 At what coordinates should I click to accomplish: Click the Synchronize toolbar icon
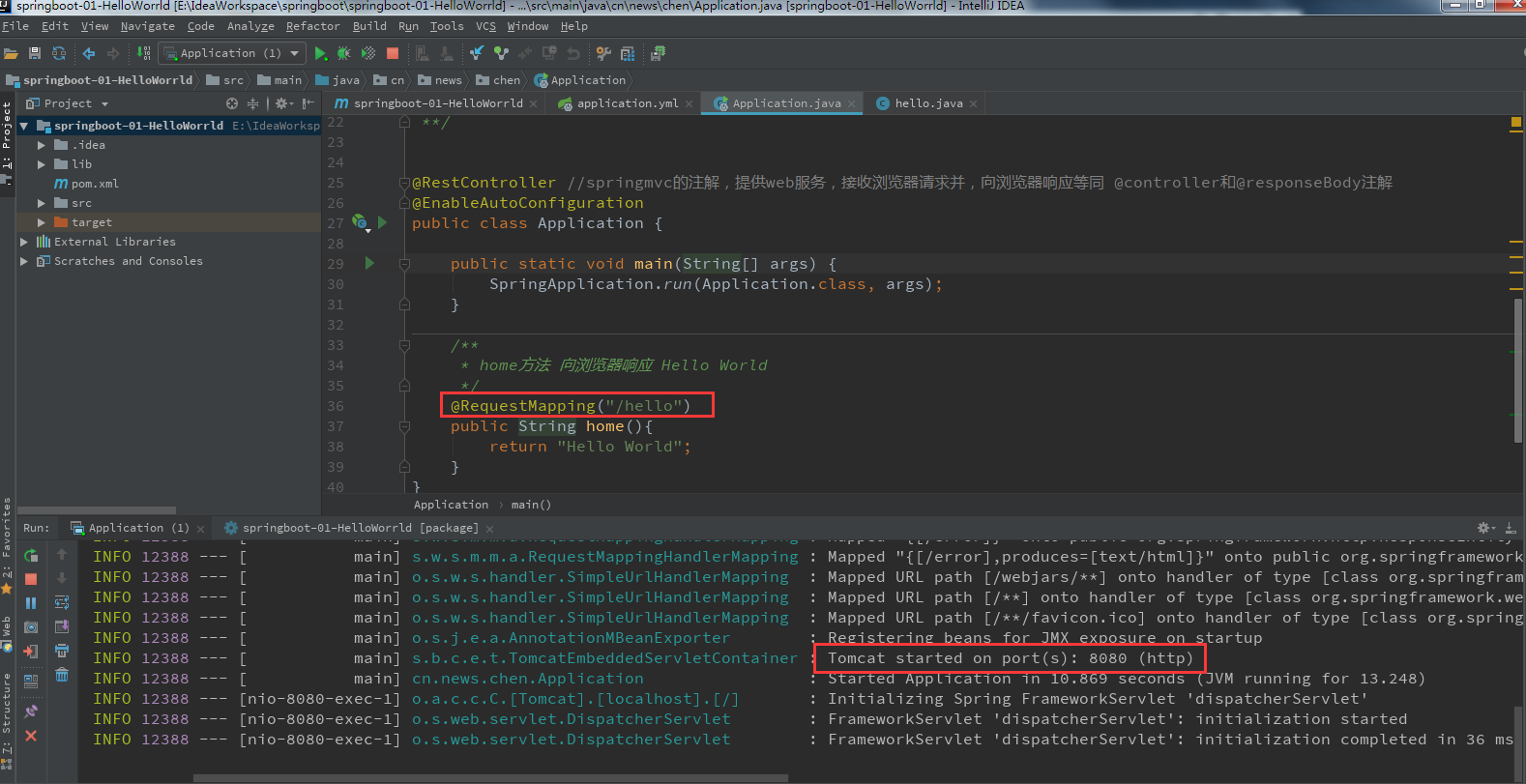pos(59,53)
